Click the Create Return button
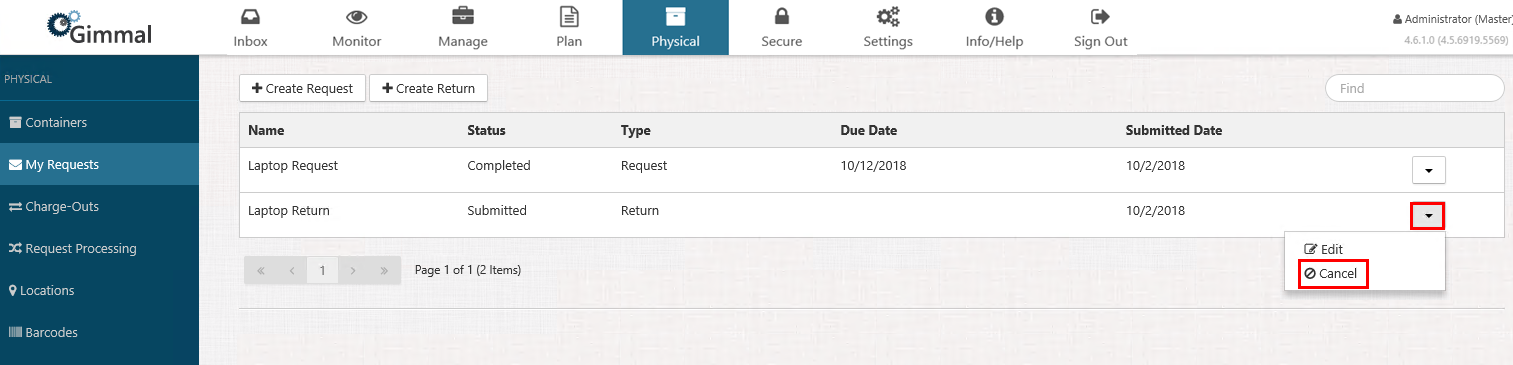Screen dimensions: 1513x365 (x=428, y=88)
